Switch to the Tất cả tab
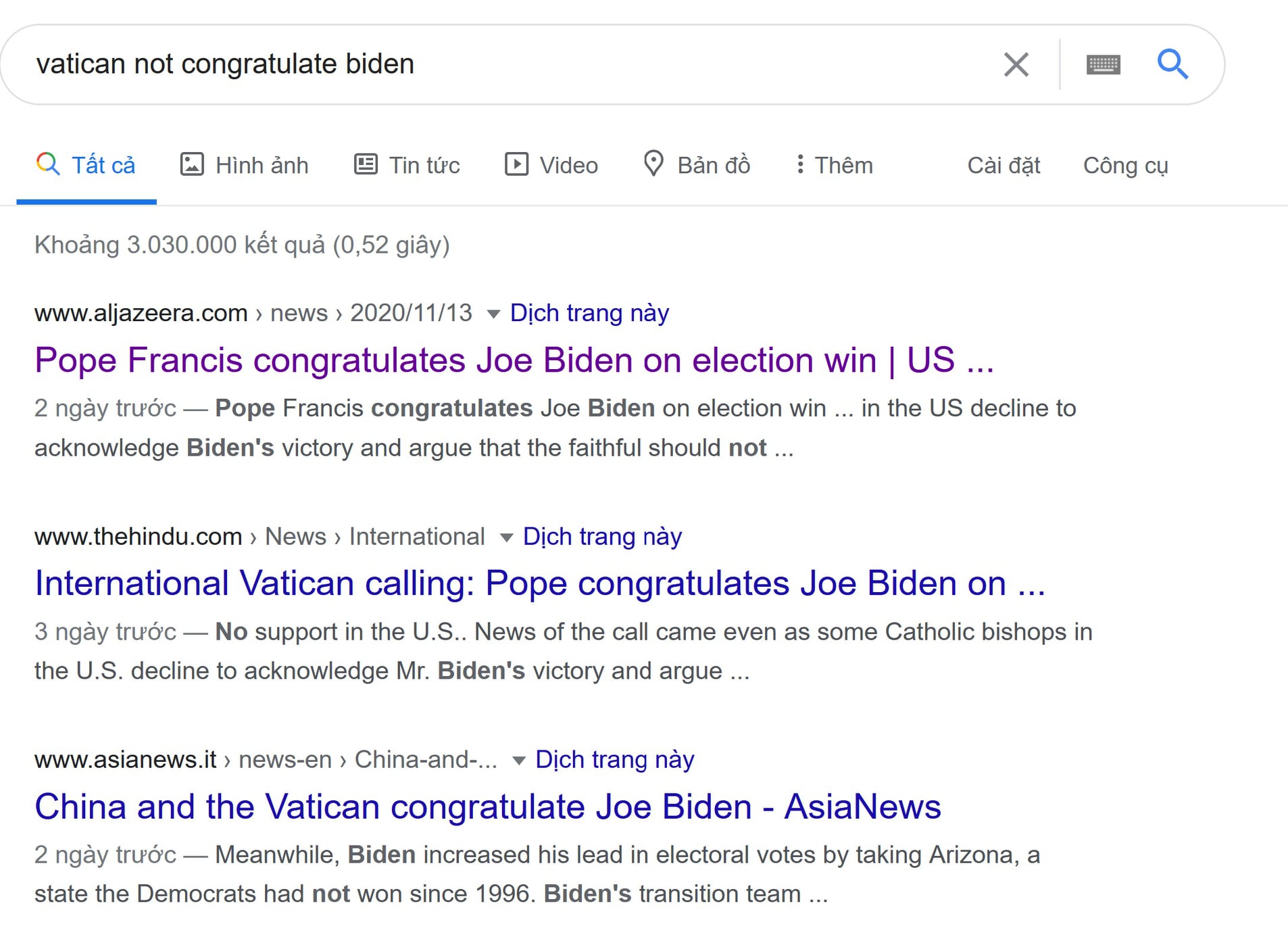This screenshot has height=941, width=1288. click(86, 165)
